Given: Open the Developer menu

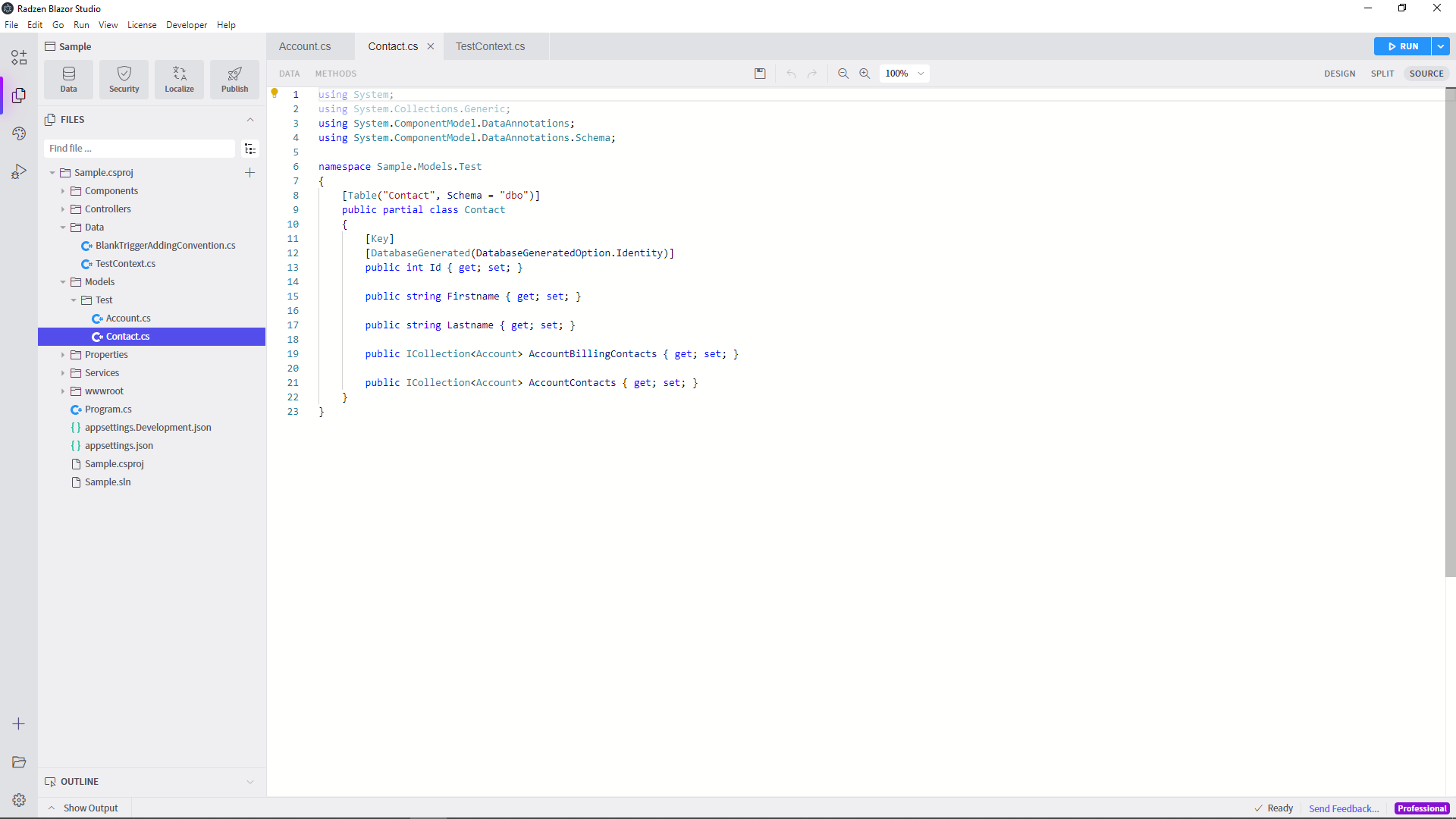Looking at the screenshot, I should coord(187,25).
